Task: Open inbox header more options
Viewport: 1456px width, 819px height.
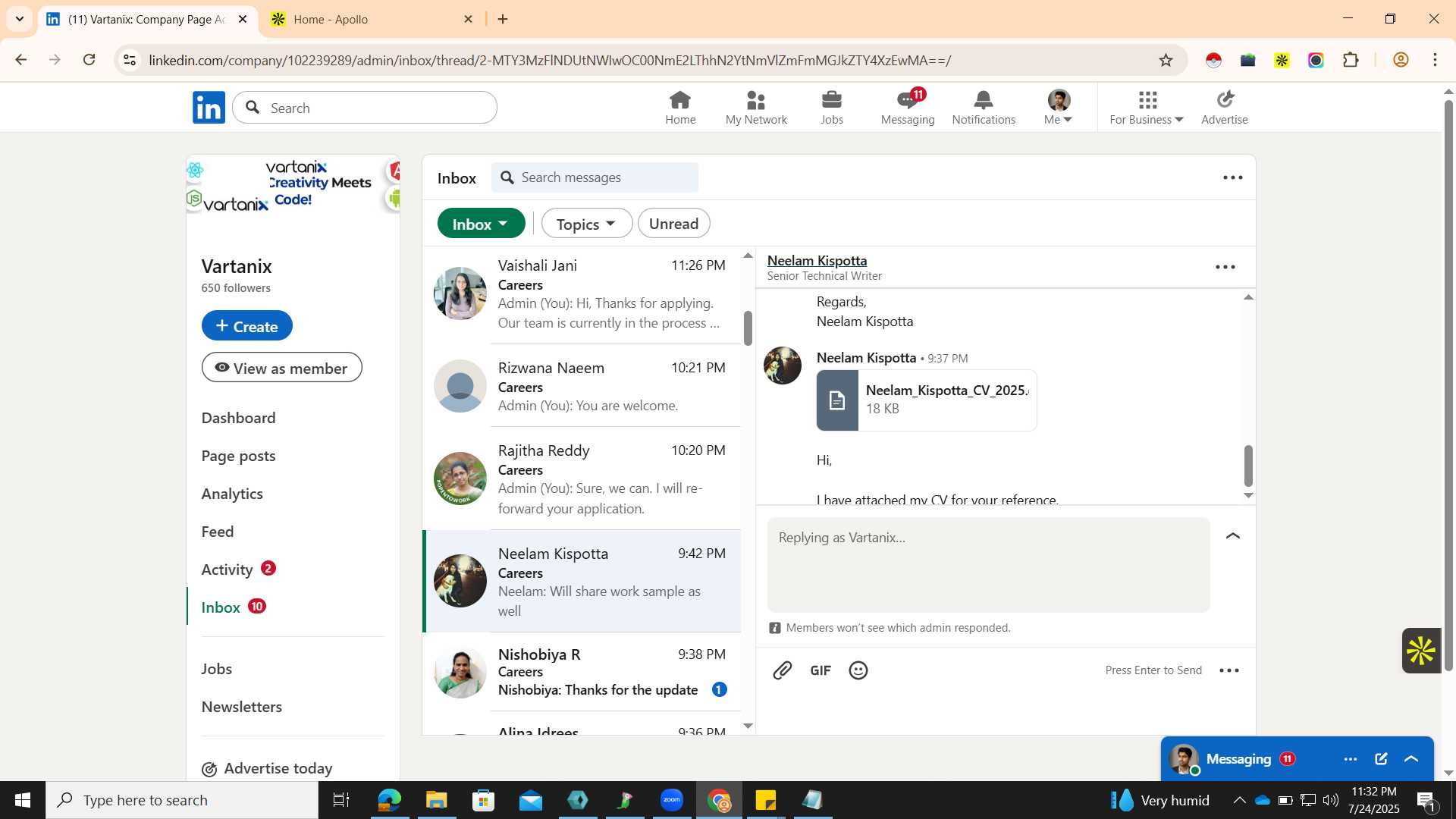Action: coord(1233,177)
